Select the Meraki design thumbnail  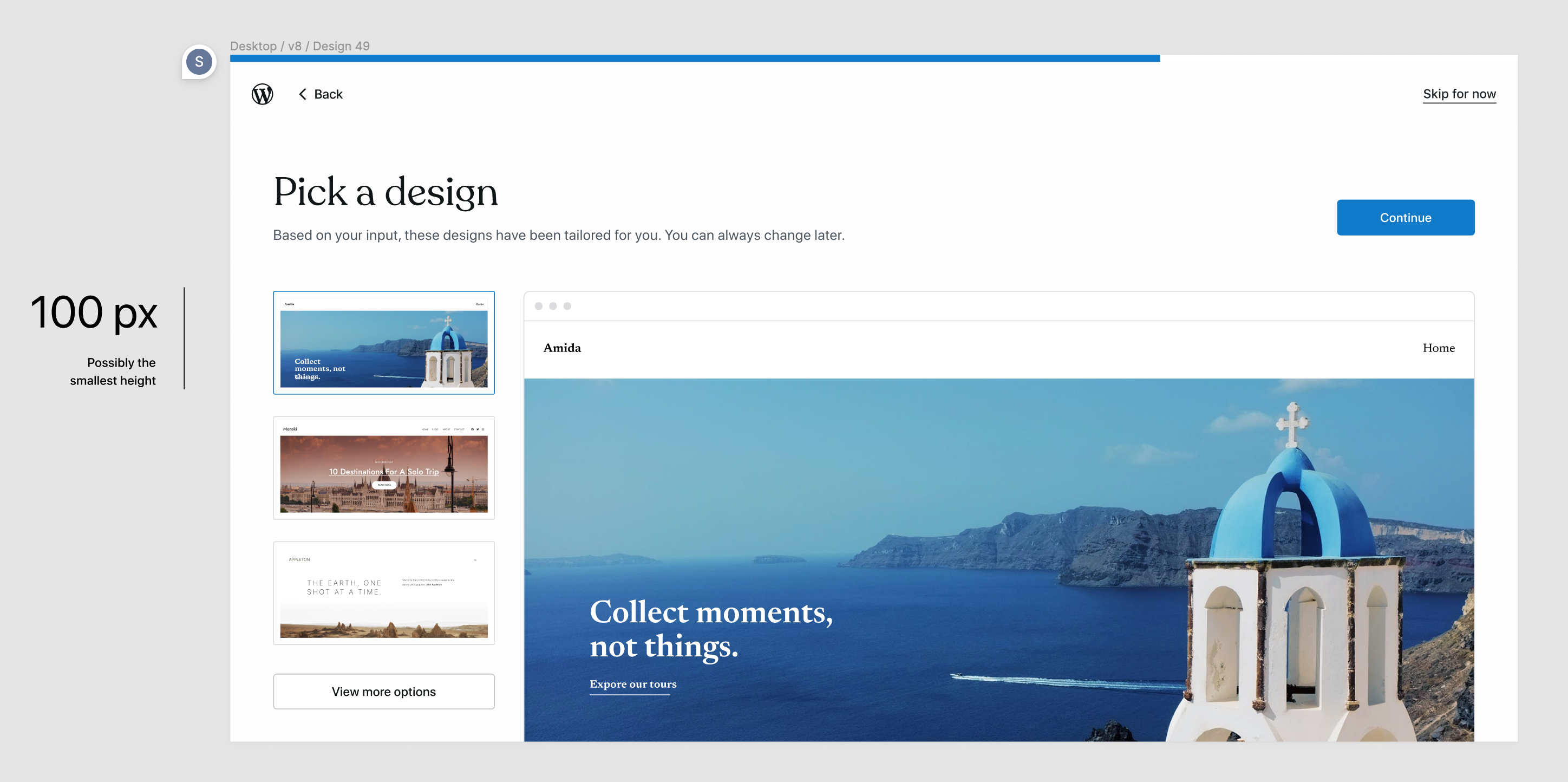pos(383,468)
